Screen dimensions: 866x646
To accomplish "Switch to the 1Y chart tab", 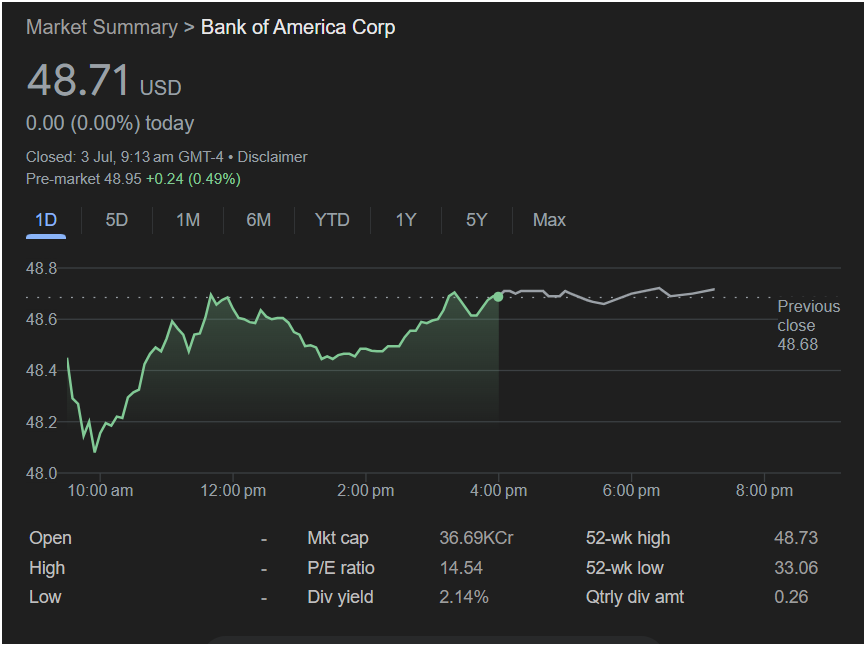I will [x=405, y=220].
